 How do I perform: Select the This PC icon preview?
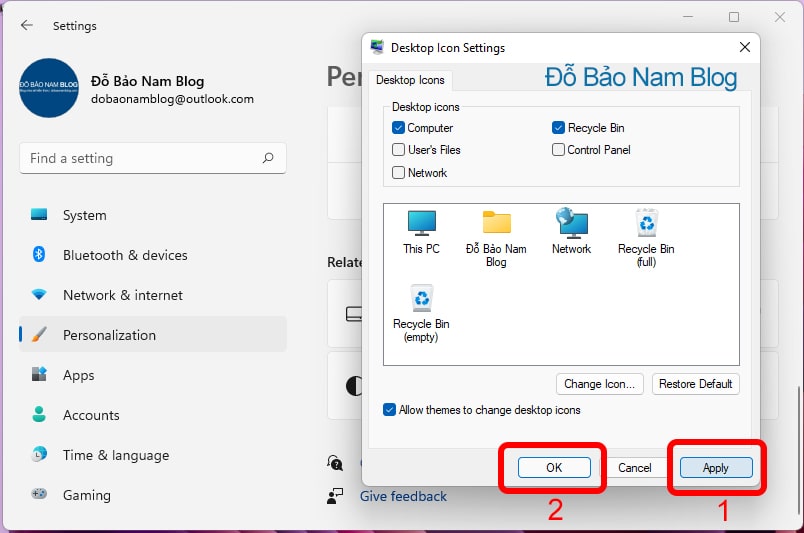(421, 224)
